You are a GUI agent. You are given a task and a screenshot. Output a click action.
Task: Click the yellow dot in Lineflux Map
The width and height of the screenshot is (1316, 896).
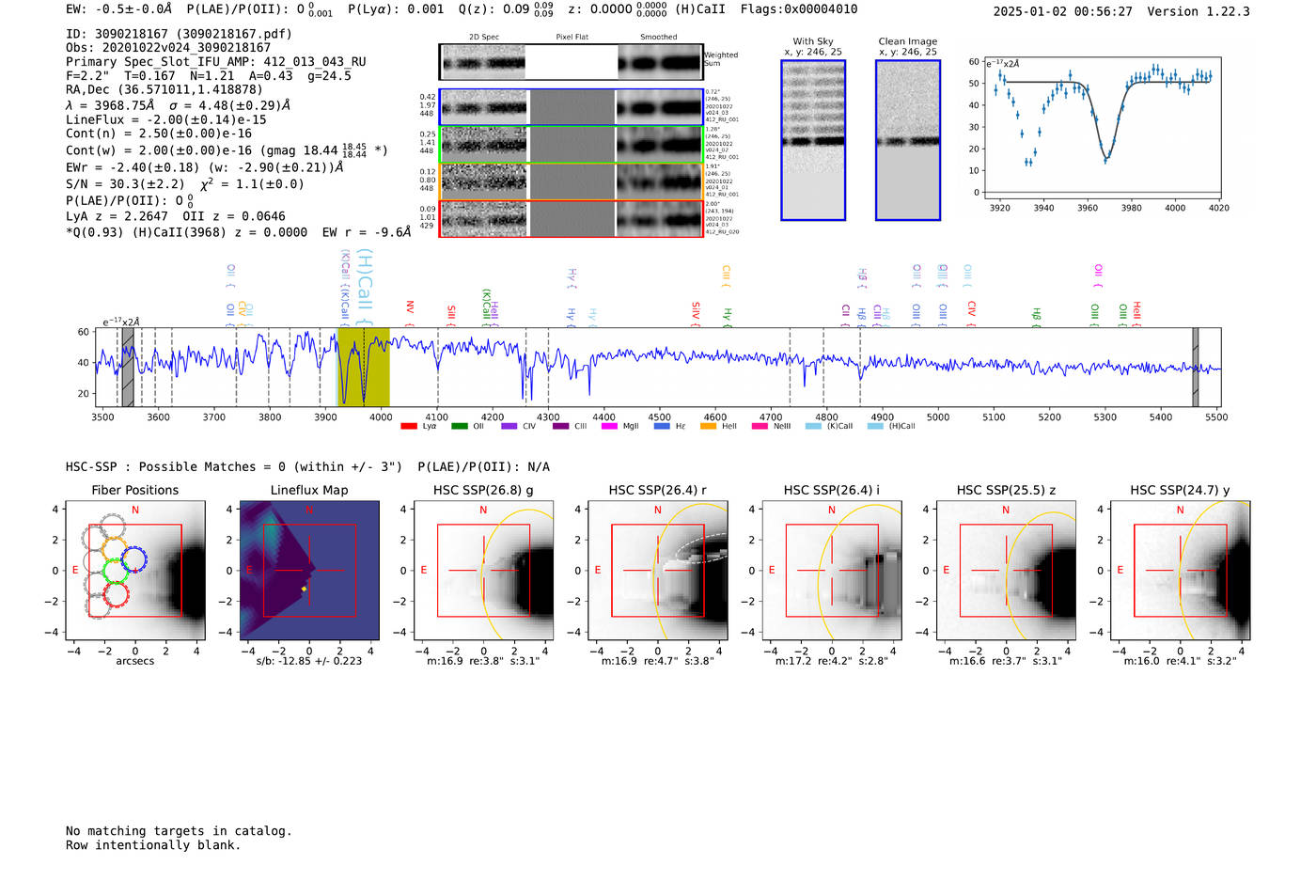click(x=304, y=589)
